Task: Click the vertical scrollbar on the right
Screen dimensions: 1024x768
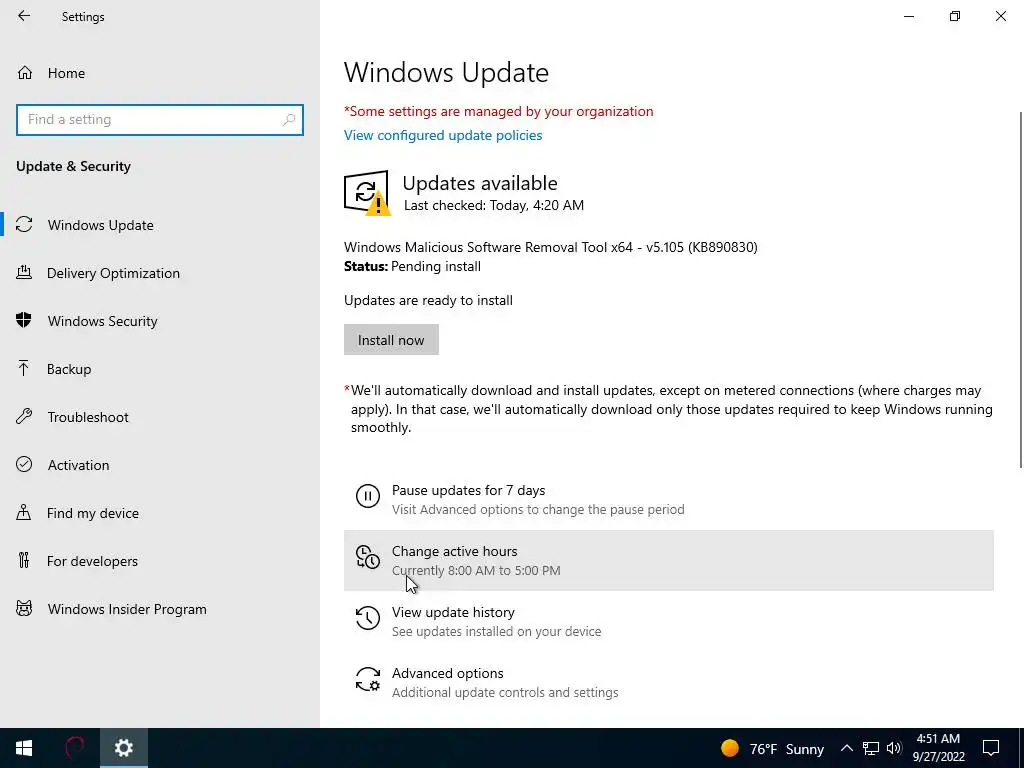Action: (1020, 289)
